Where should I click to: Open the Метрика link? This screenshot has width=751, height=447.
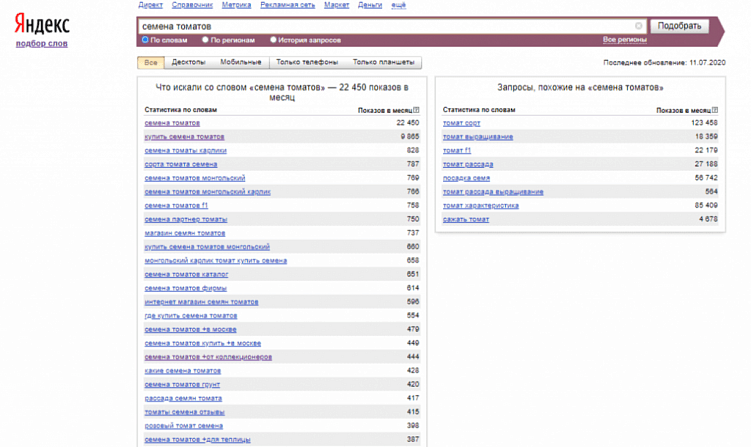[237, 5]
